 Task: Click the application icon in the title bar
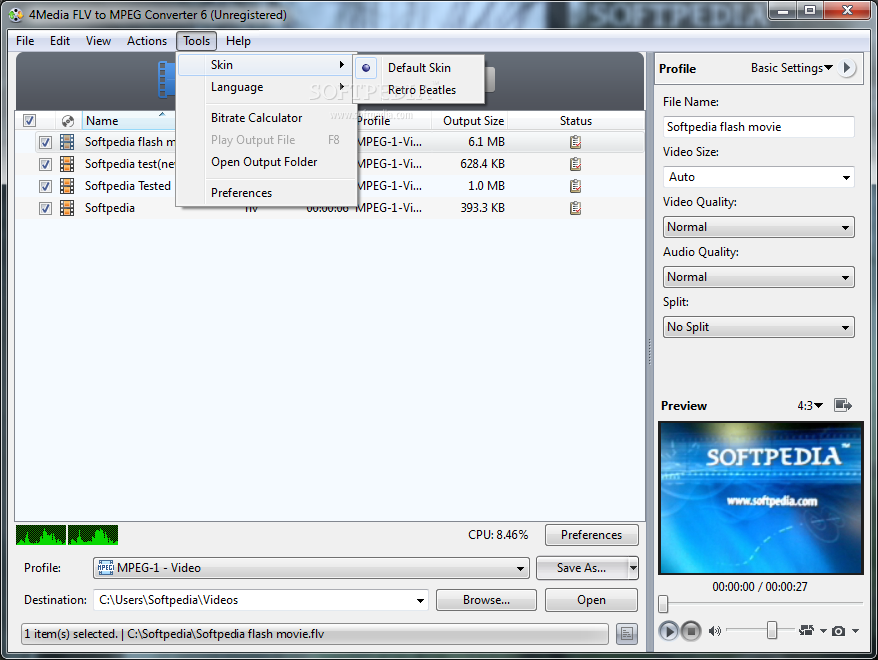[x=16, y=15]
